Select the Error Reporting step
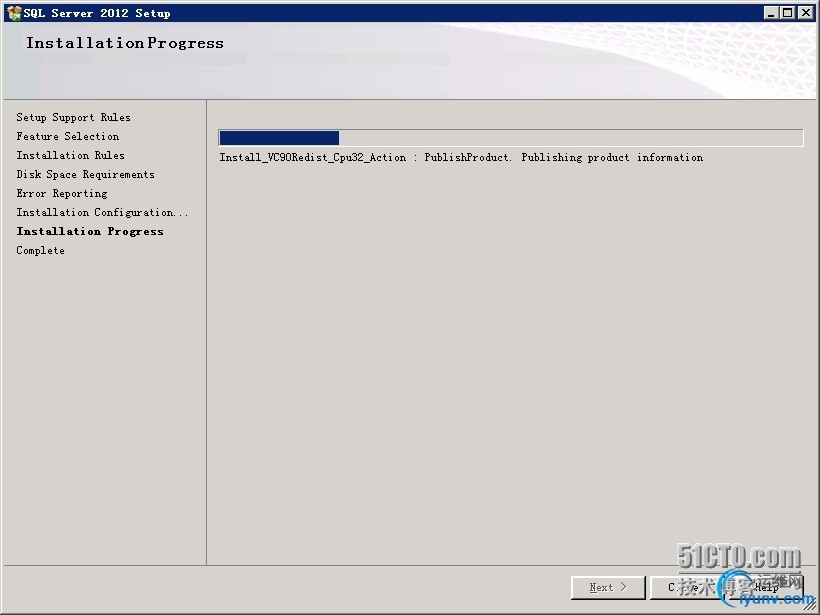The width and height of the screenshot is (820, 615). pyautogui.click(x=62, y=193)
